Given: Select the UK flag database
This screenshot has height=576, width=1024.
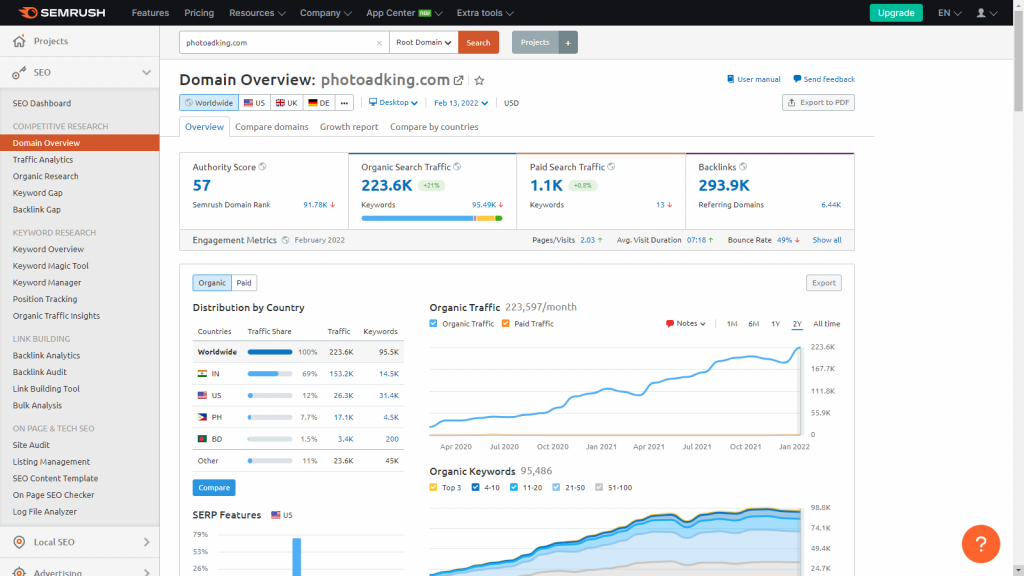Looking at the screenshot, I should pyautogui.click(x=286, y=103).
